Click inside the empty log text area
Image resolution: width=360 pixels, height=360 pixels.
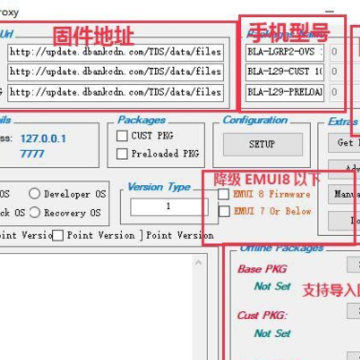[95, 307]
